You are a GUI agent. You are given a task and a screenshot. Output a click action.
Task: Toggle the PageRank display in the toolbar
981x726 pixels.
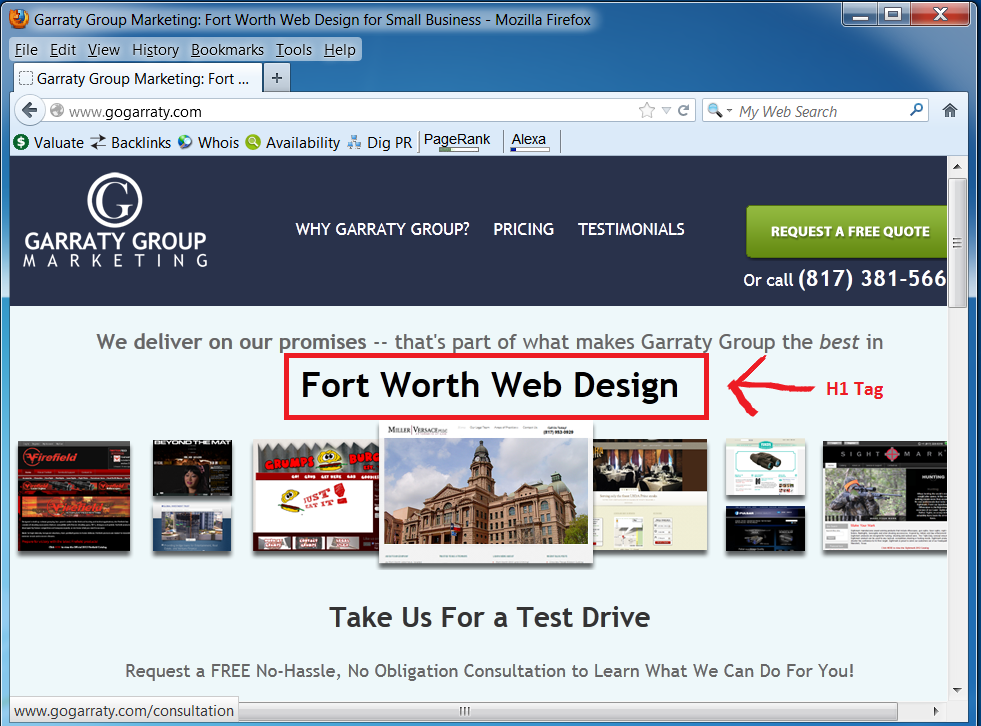click(x=456, y=139)
